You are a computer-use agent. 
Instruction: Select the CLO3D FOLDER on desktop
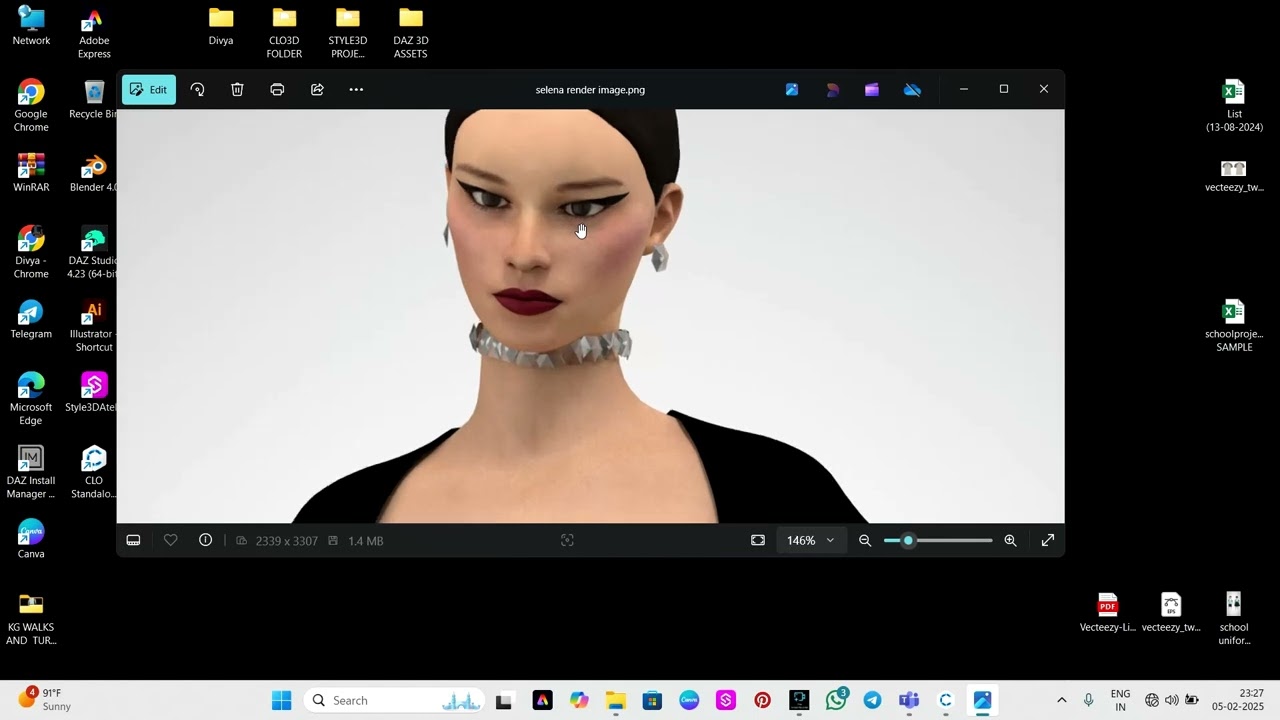(x=284, y=34)
